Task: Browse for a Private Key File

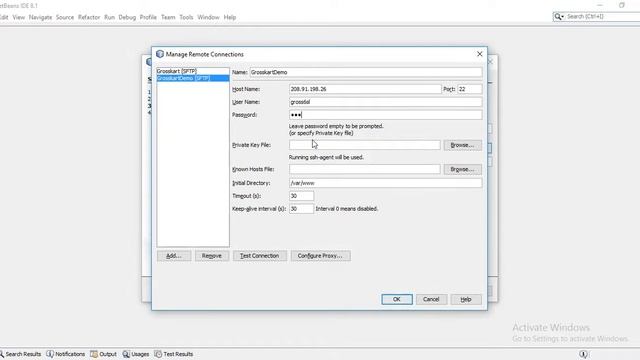Action: [x=462, y=145]
